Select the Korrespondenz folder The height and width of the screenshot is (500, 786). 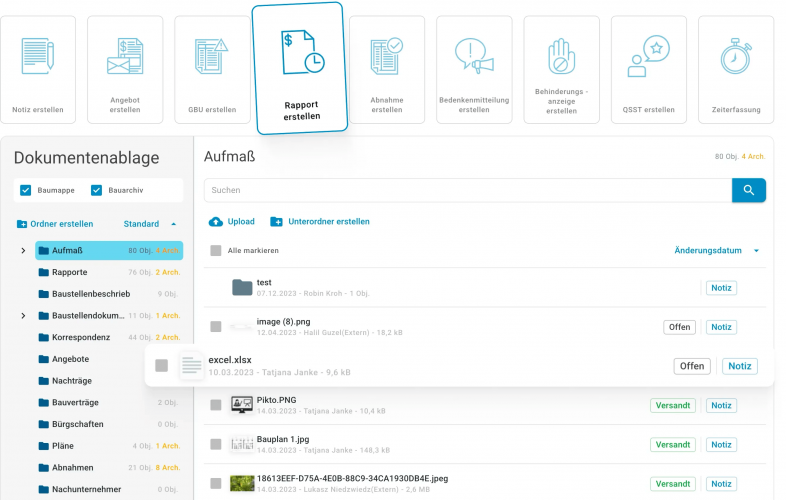click(109, 338)
